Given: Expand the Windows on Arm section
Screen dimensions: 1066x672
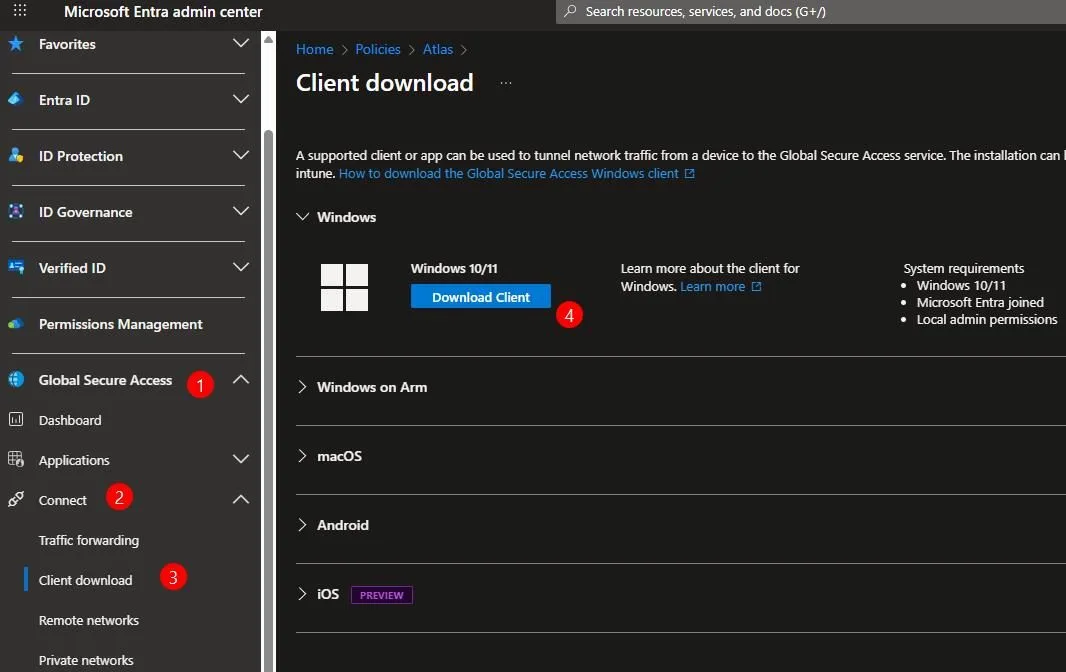Looking at the screenshot, I should point(303,386).
